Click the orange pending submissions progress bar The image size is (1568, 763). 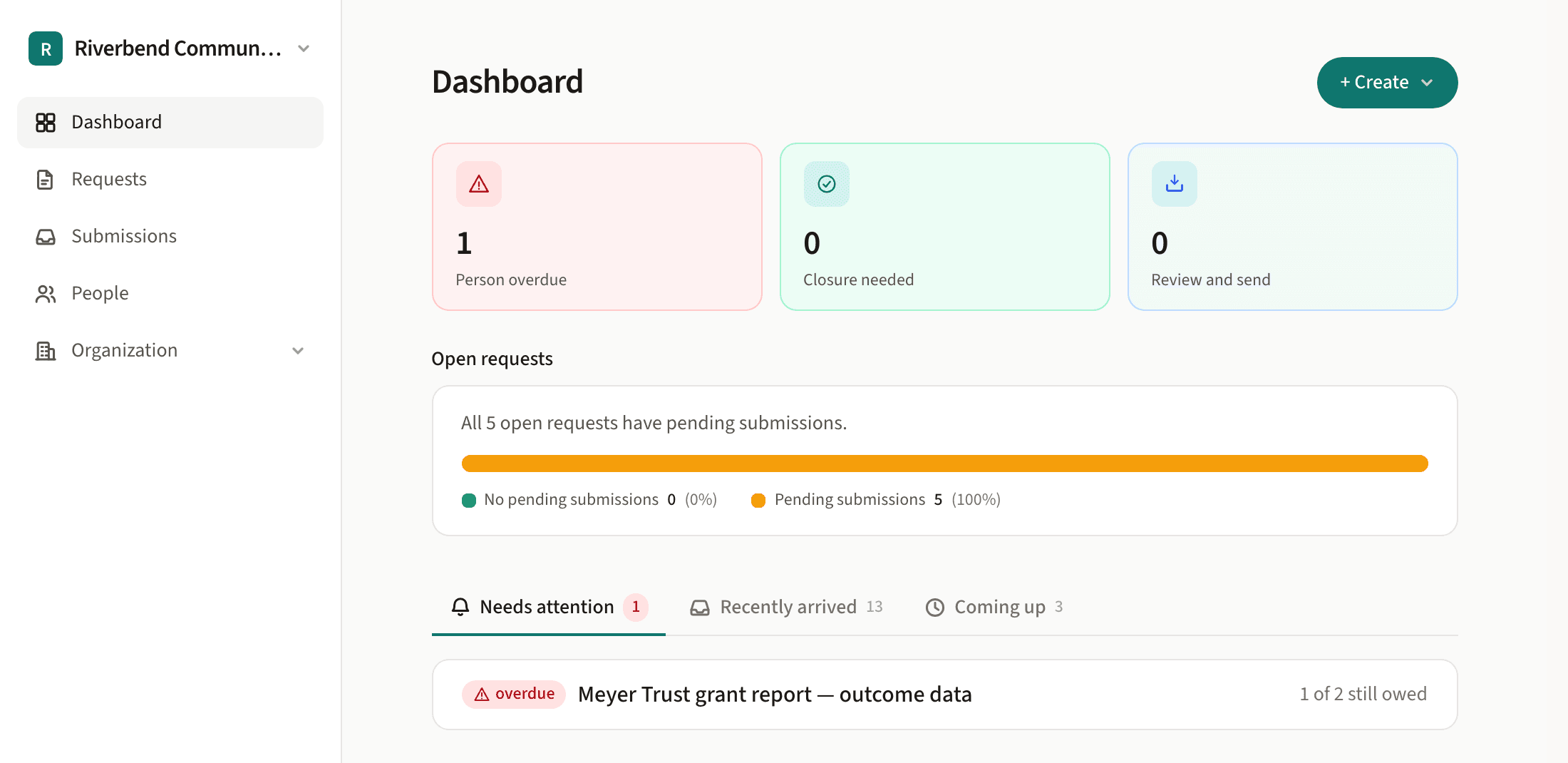pyautogui.click(x=945, y=464)
